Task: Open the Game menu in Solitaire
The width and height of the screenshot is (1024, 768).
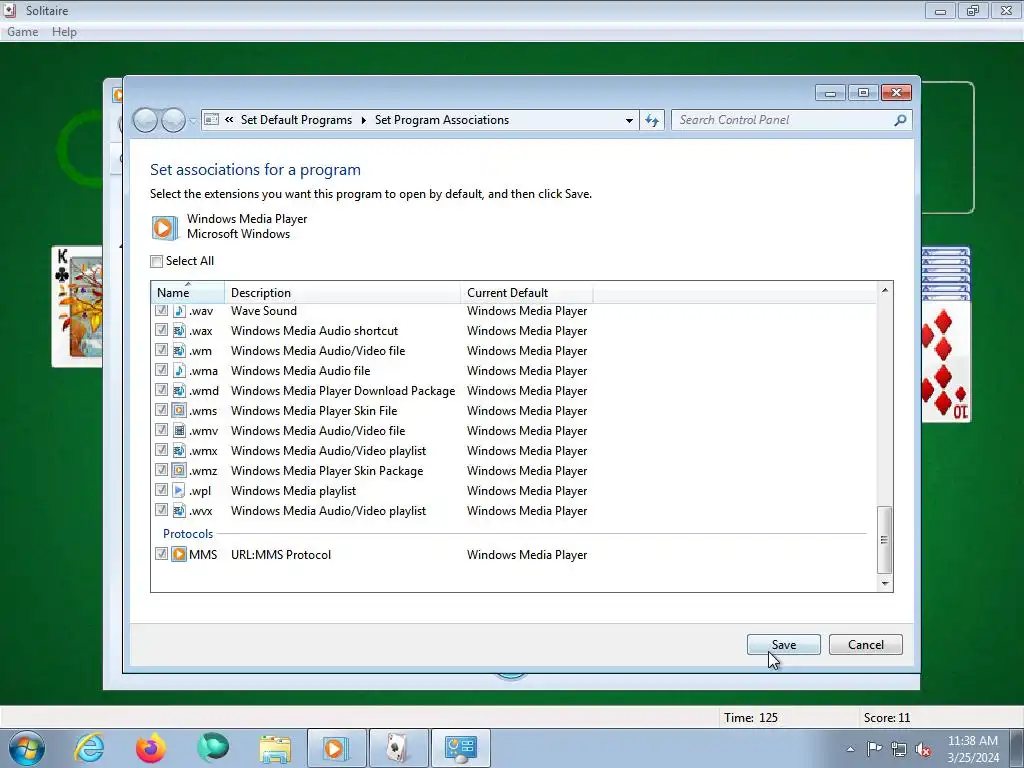Action: coord(22,32)
